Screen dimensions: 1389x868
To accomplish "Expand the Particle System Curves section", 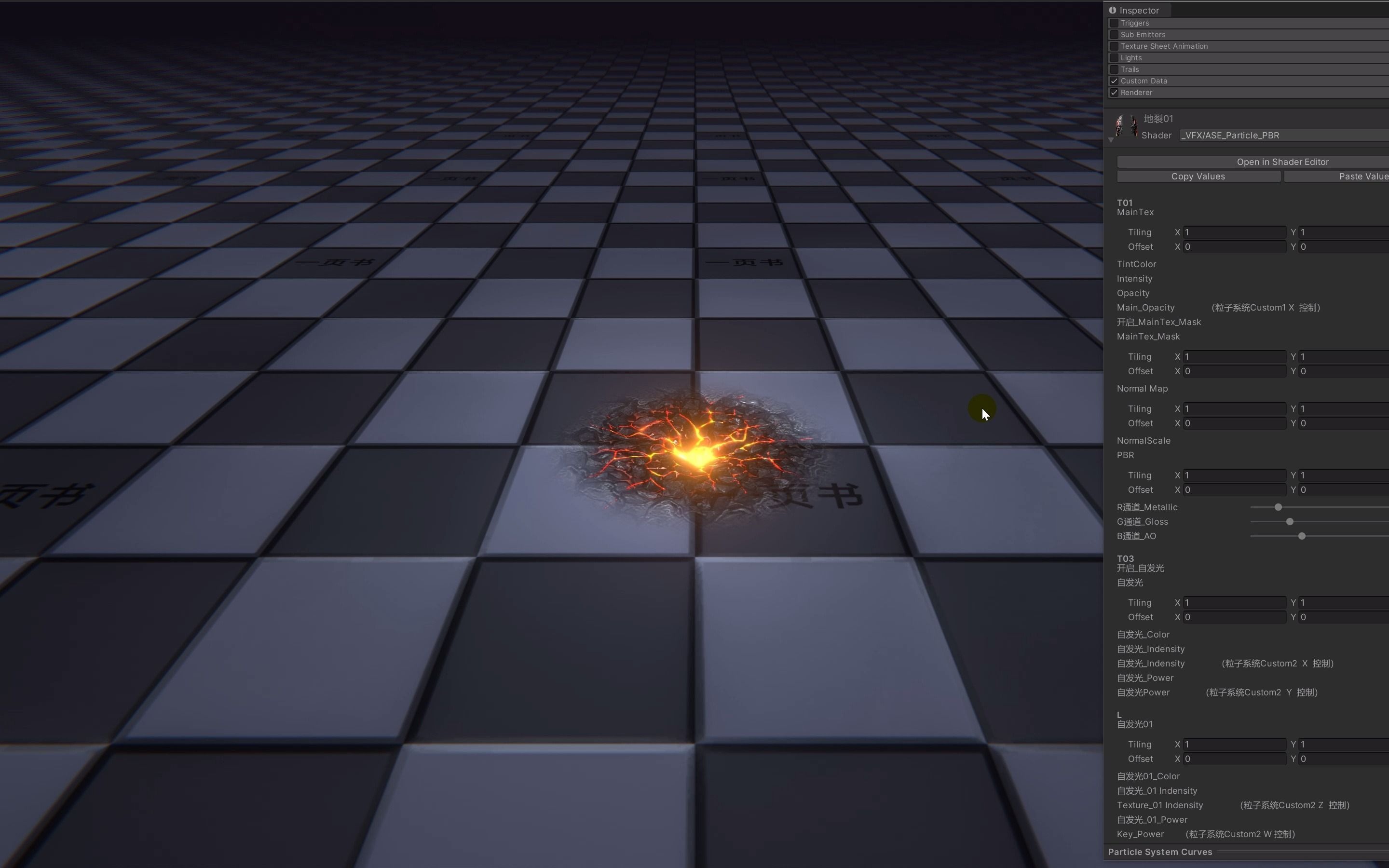I will tap(1160, 852).
